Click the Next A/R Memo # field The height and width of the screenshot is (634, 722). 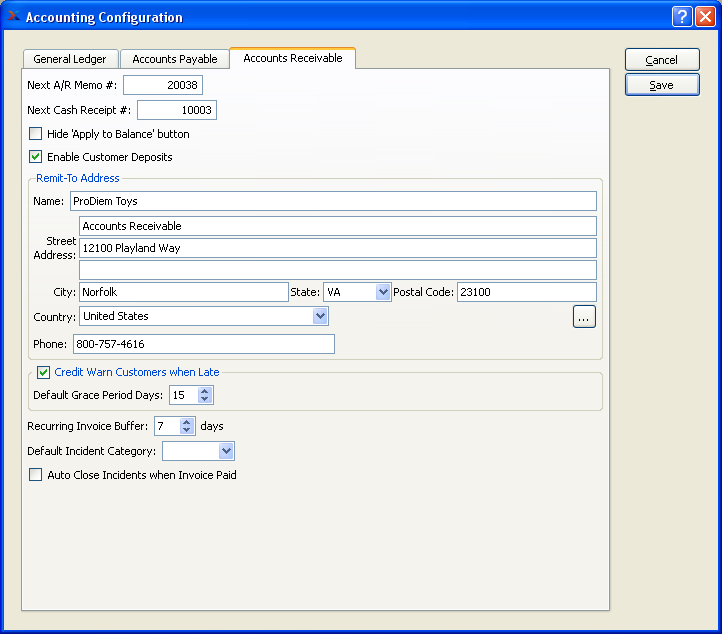click(x=162, y=86)
